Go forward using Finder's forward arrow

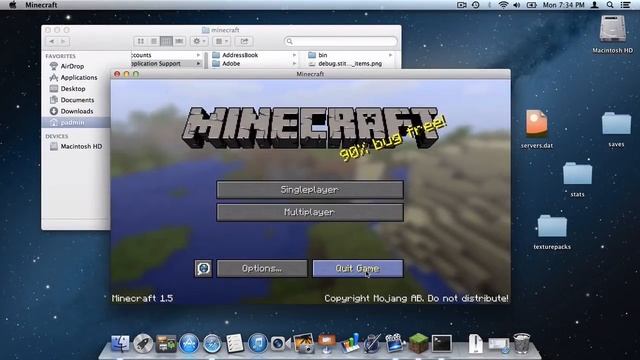click(63, 41)
